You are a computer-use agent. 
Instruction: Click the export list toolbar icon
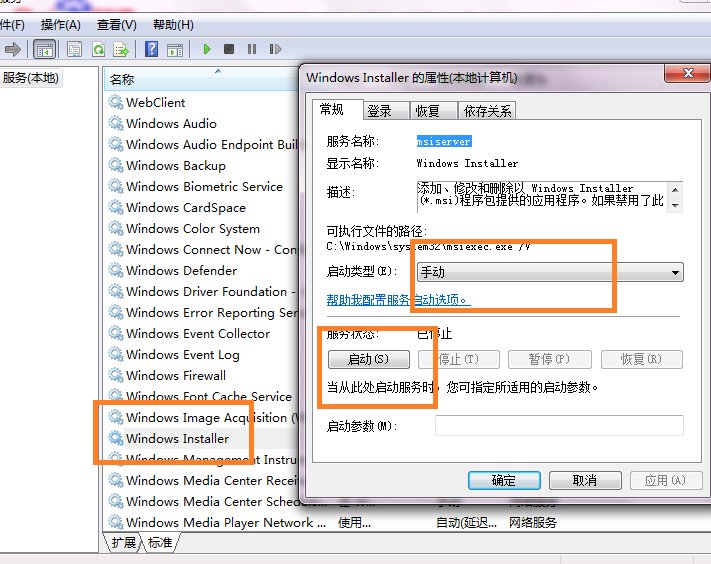(x=121, y=49)
